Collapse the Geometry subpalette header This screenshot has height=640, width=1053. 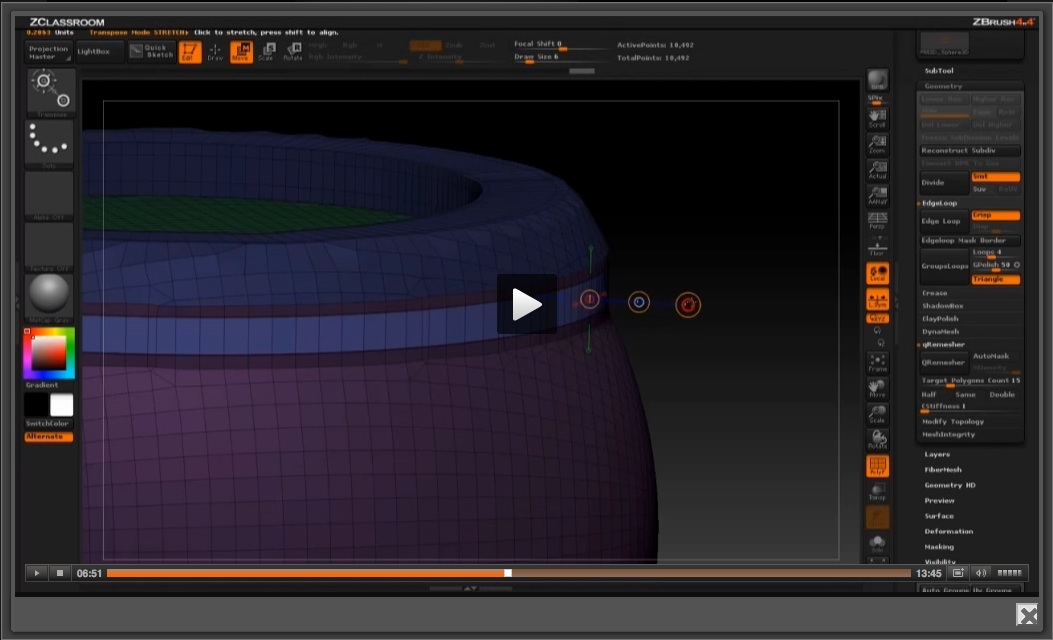point(943,86)
